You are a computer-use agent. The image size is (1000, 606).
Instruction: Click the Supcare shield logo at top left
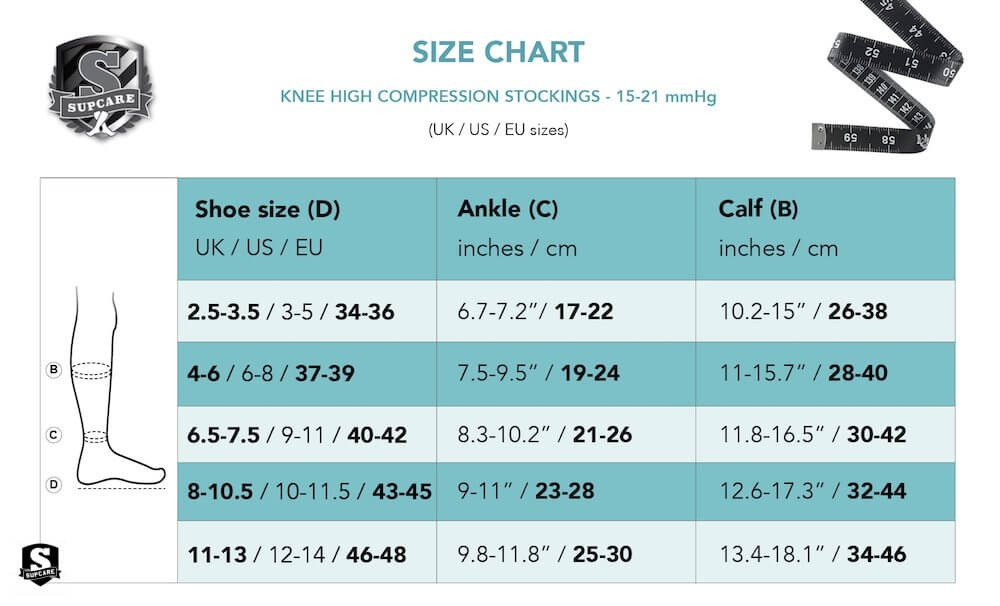coord(101,87)
